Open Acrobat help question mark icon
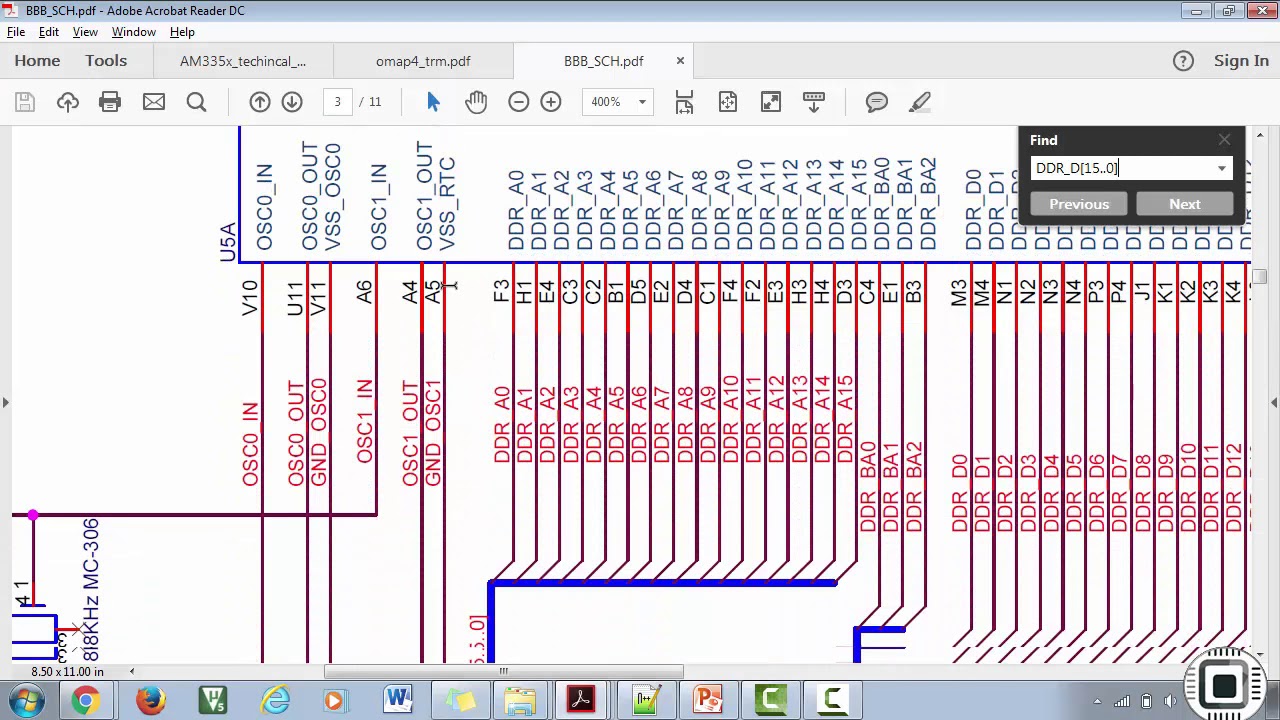 [1183, 61]
